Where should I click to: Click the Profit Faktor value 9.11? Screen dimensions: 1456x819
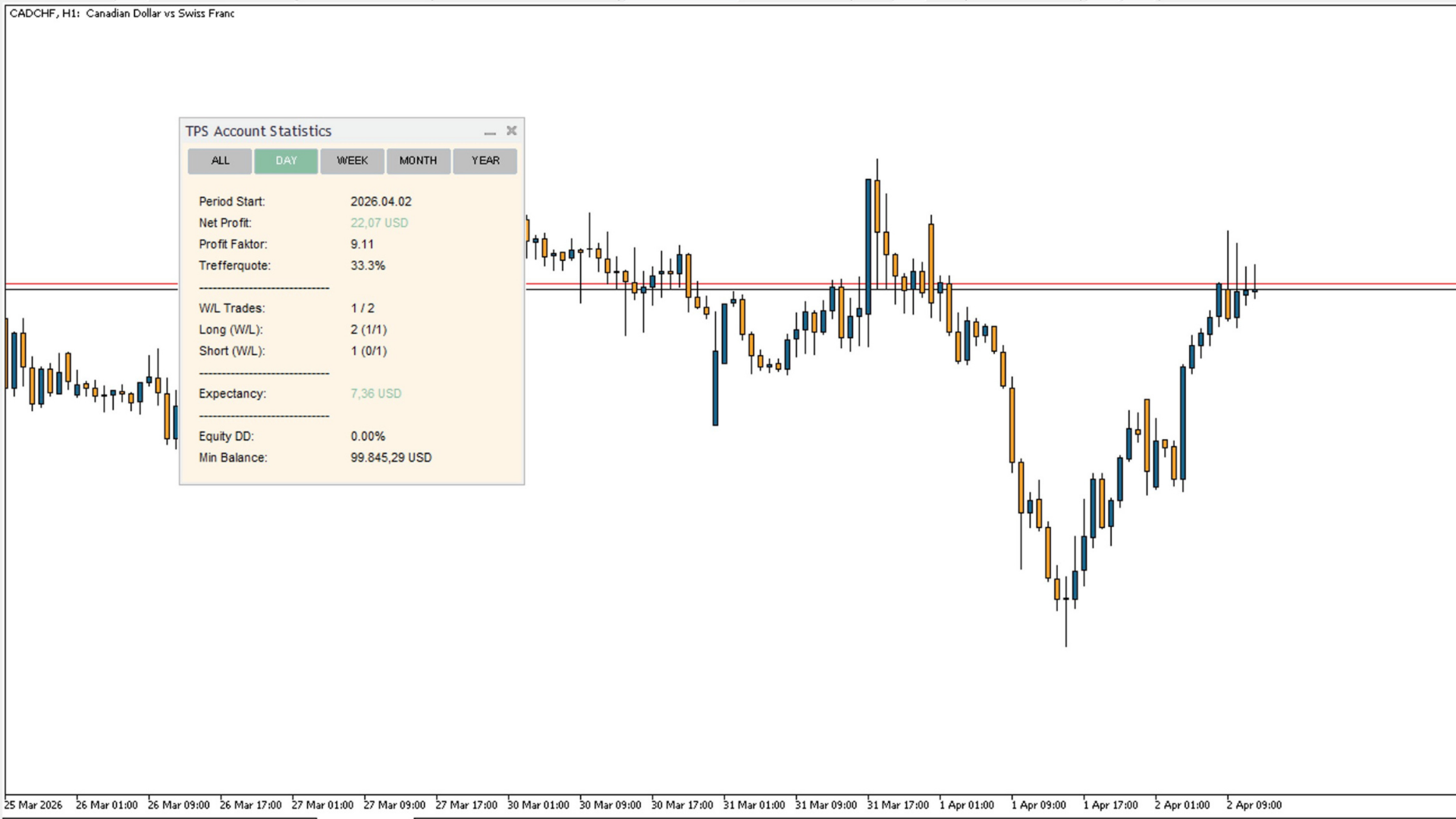click(x=362, y=244)
